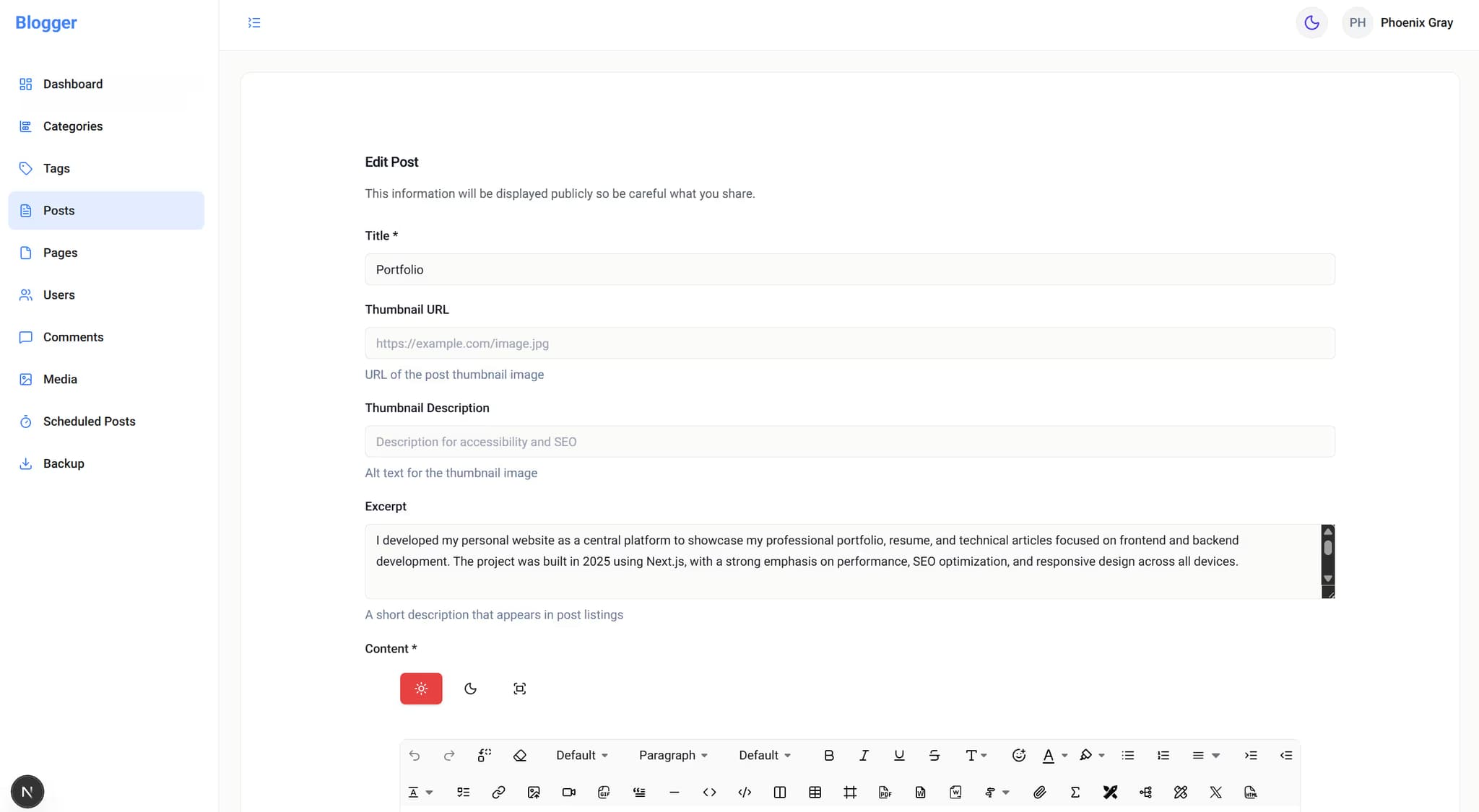This screenshot has width=1479, height=812.
Task: Open the text alignment dropdown
Action: (1205, 755)
